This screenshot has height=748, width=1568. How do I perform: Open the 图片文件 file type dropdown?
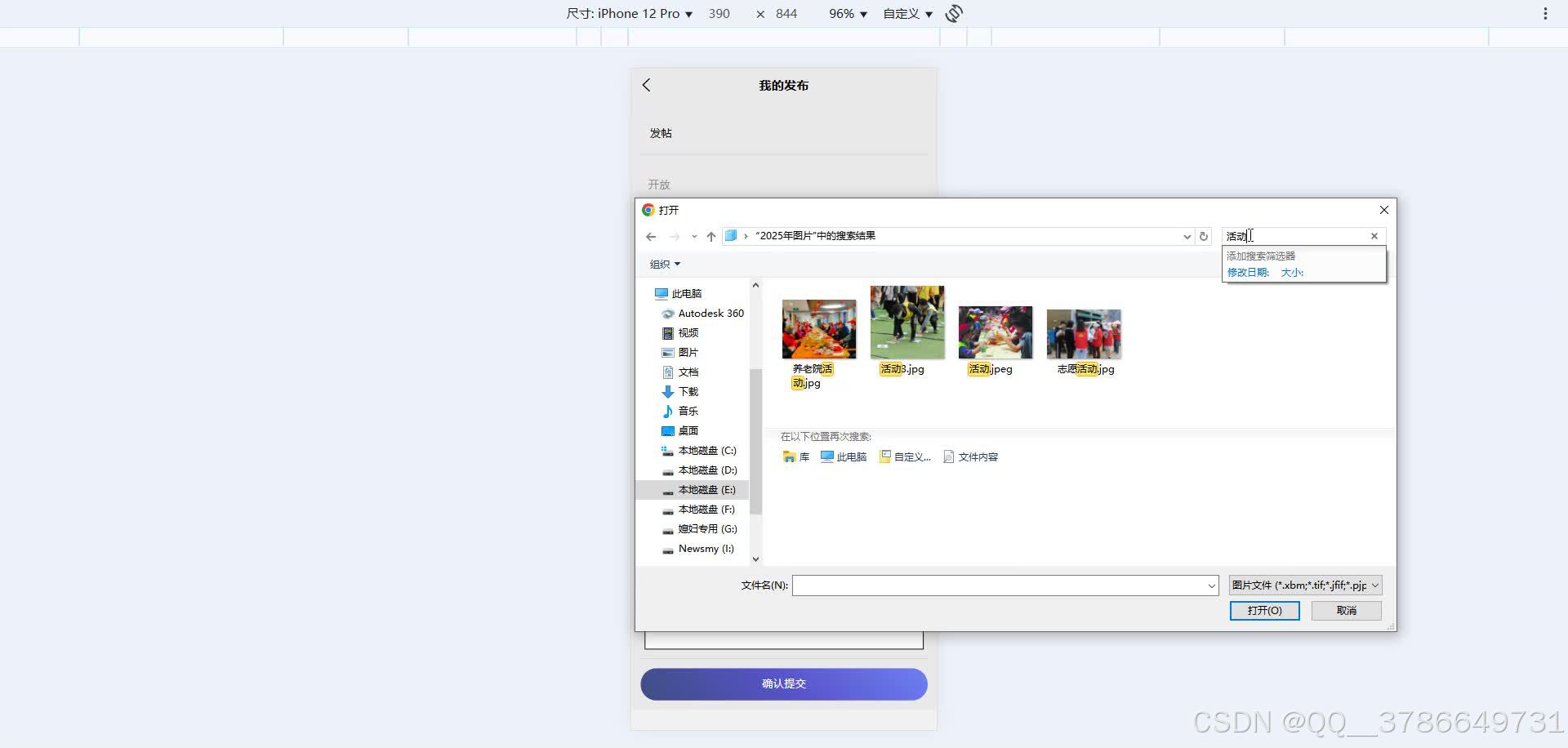[x=1304, y=585]
